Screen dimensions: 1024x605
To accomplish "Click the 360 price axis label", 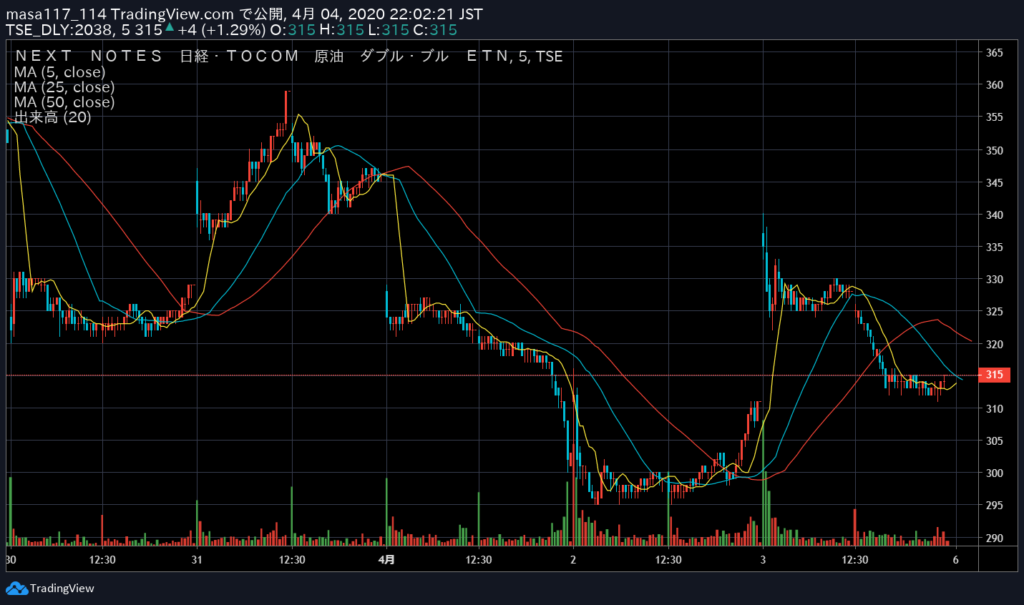I will [x=994, y=85].
